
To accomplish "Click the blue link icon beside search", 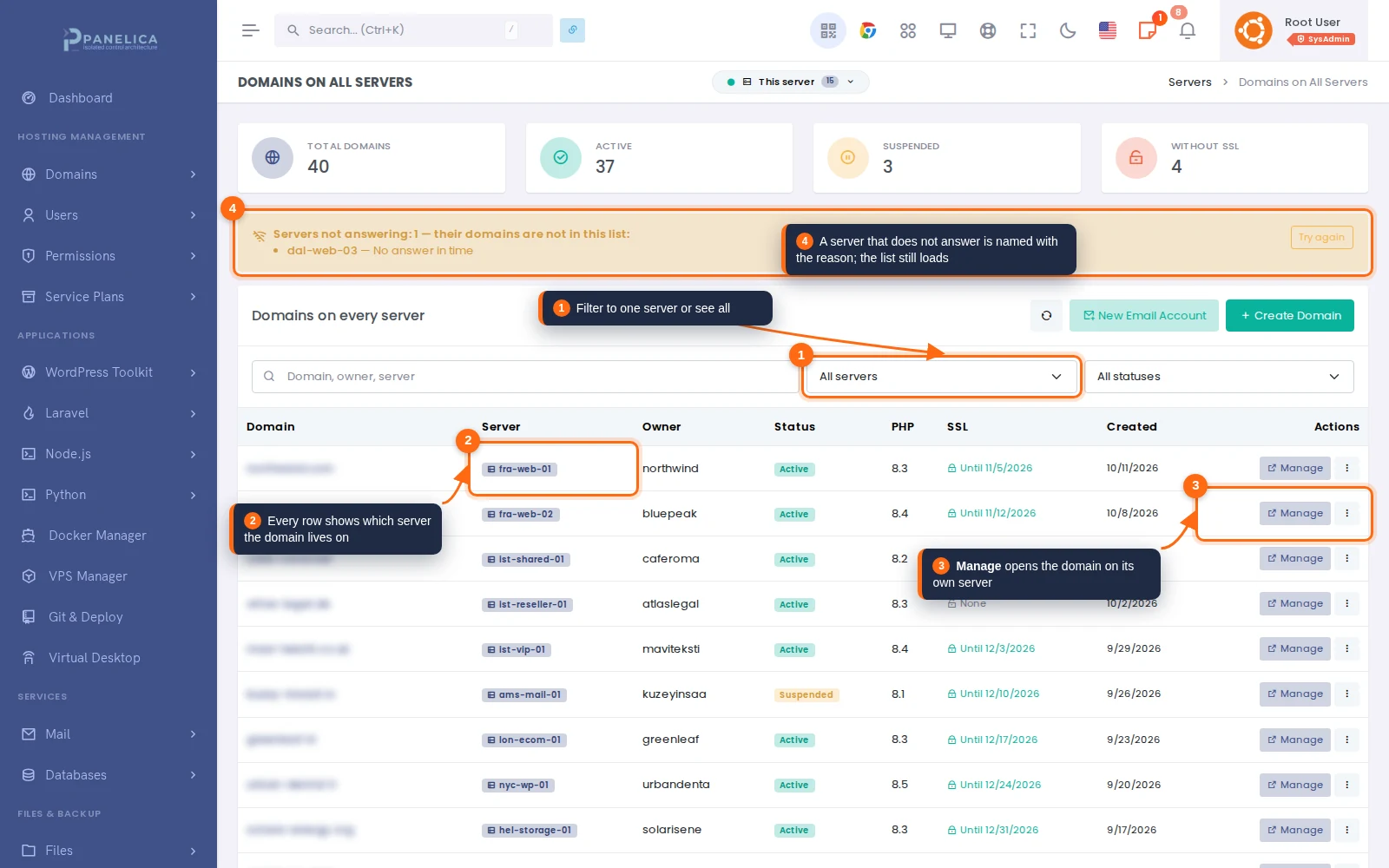I will click(x=572, y=30).
